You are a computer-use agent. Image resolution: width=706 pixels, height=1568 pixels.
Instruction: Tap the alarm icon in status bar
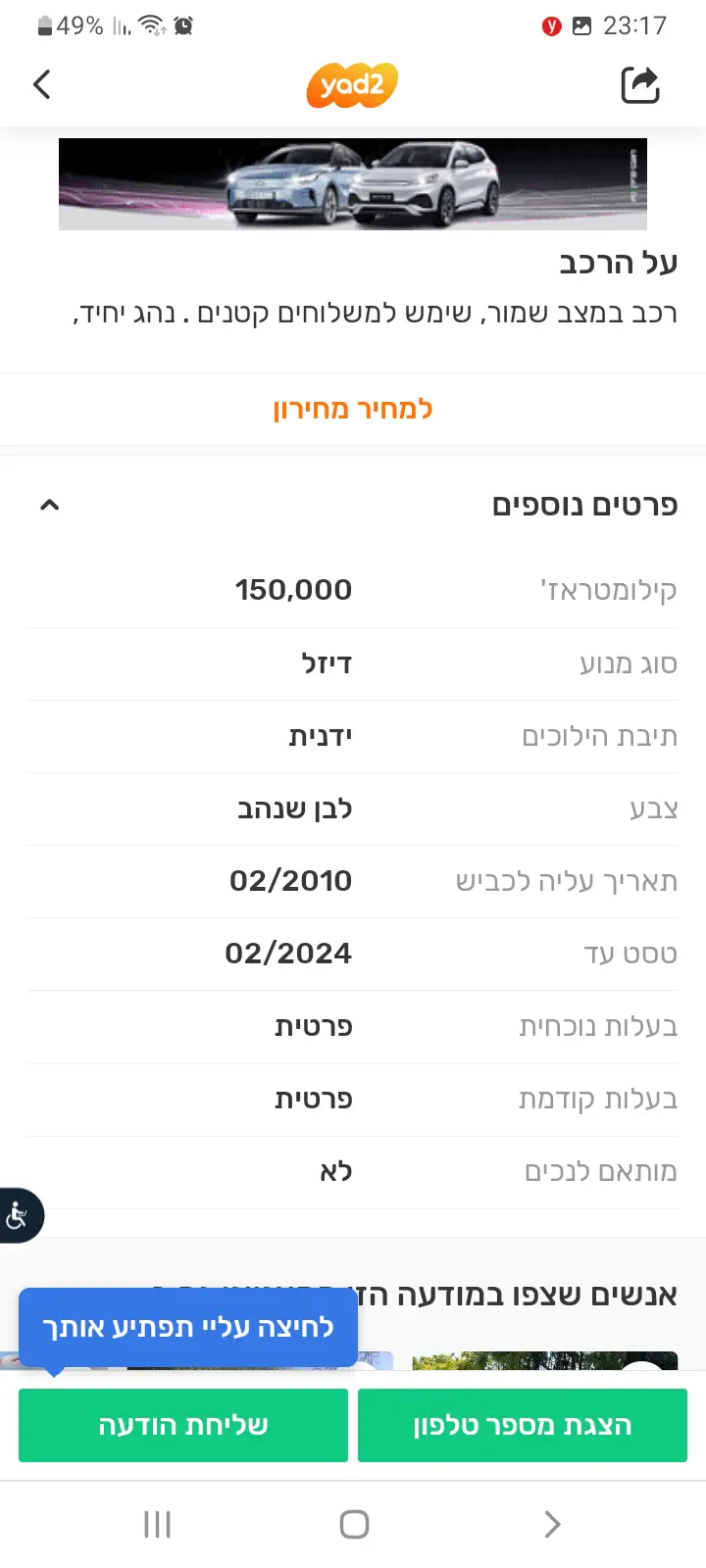pos(183,25)
